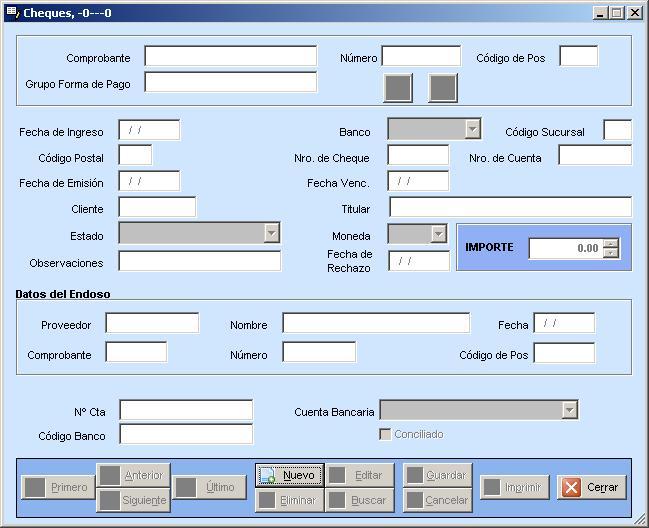
Task: Click the Guardar button
Action: (436, 475)
